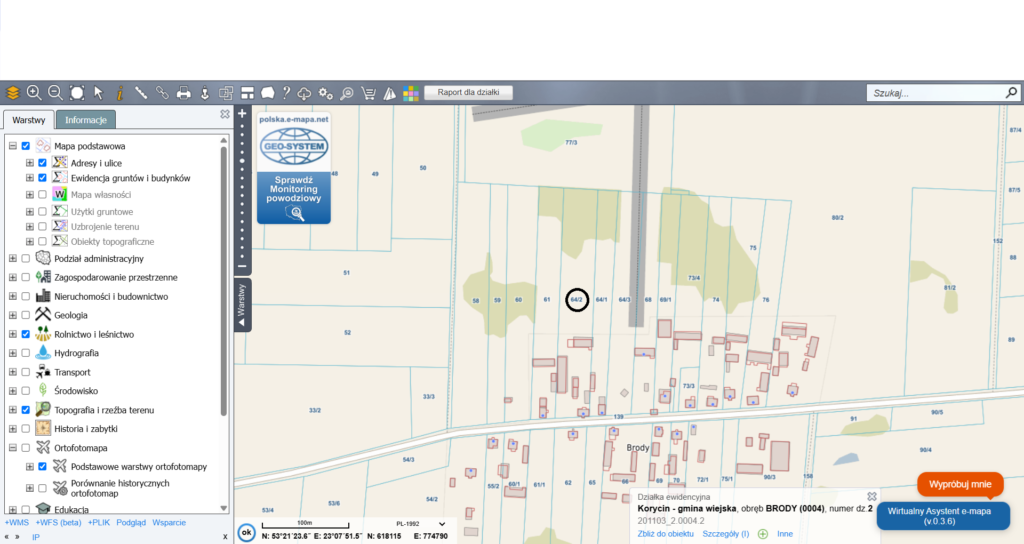Click the Zbliż do obiektu link

(665, 534)
